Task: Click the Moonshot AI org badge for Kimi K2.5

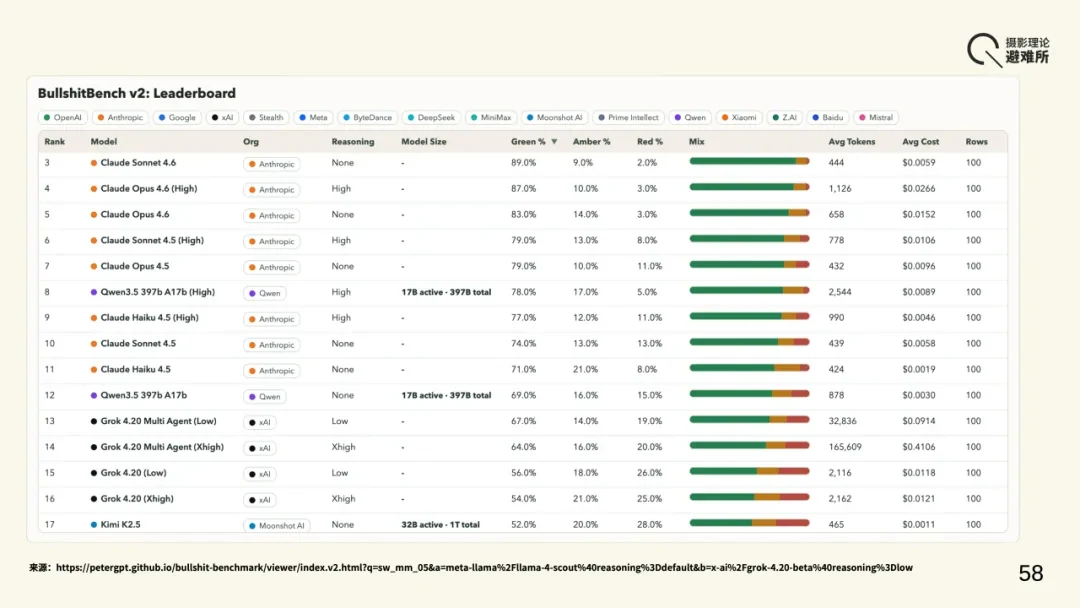Action: coord(276,525)
